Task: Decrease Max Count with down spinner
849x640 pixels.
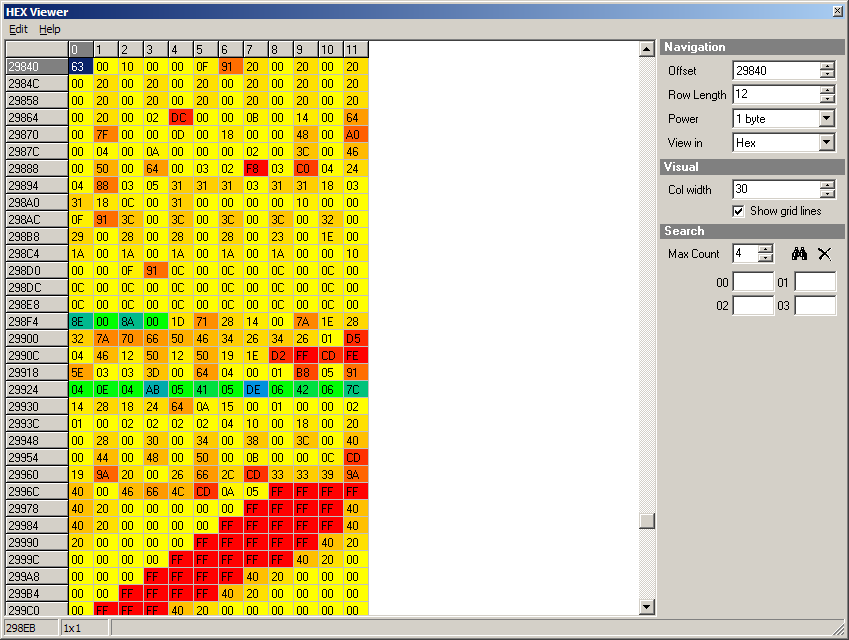Action: pyautogui.click(x=765, y=258)
